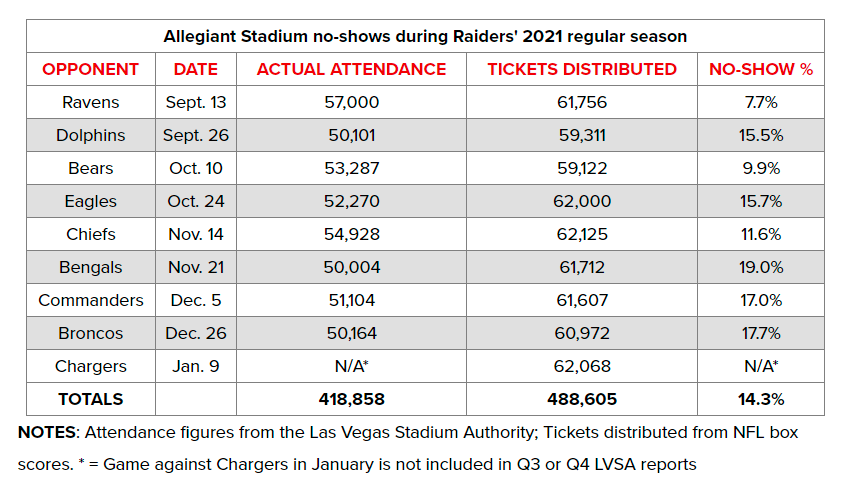Click the TICKETS DISTRIBUTED column header
The image size is (853, 489).
coord(582,69)
